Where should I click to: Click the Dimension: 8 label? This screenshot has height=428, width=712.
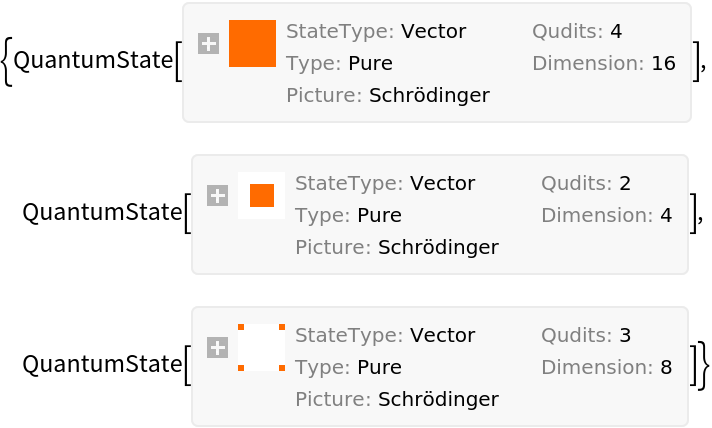point(606,367)
